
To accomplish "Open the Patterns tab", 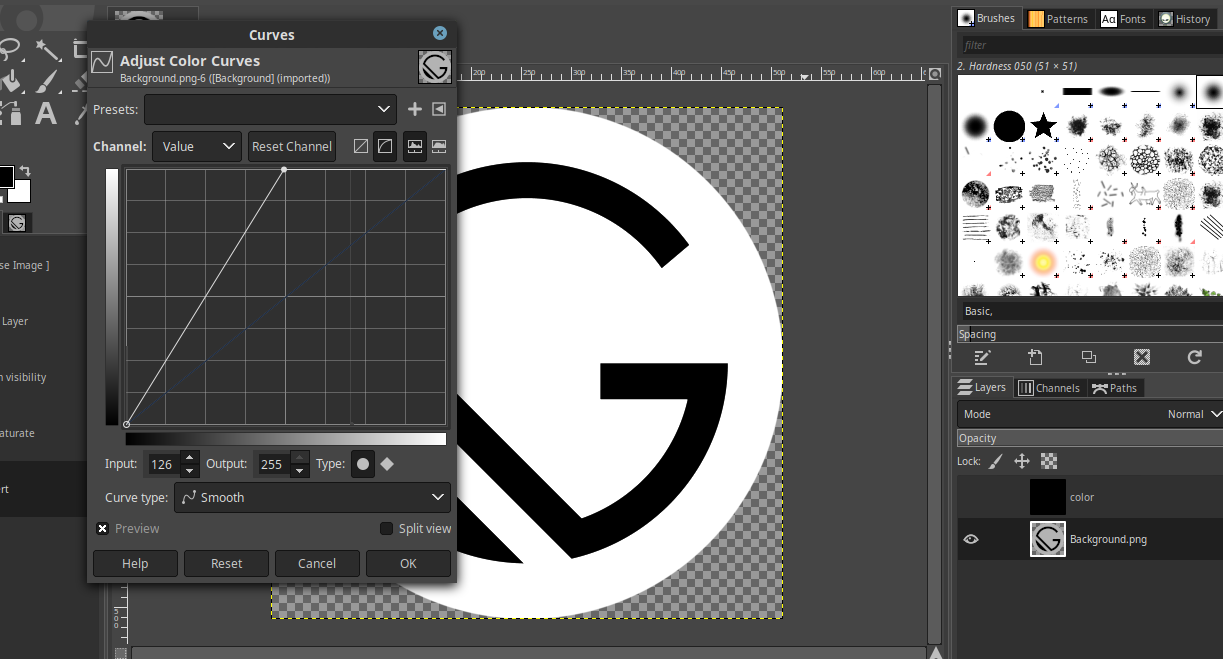I will click(x=1058, y=19).
